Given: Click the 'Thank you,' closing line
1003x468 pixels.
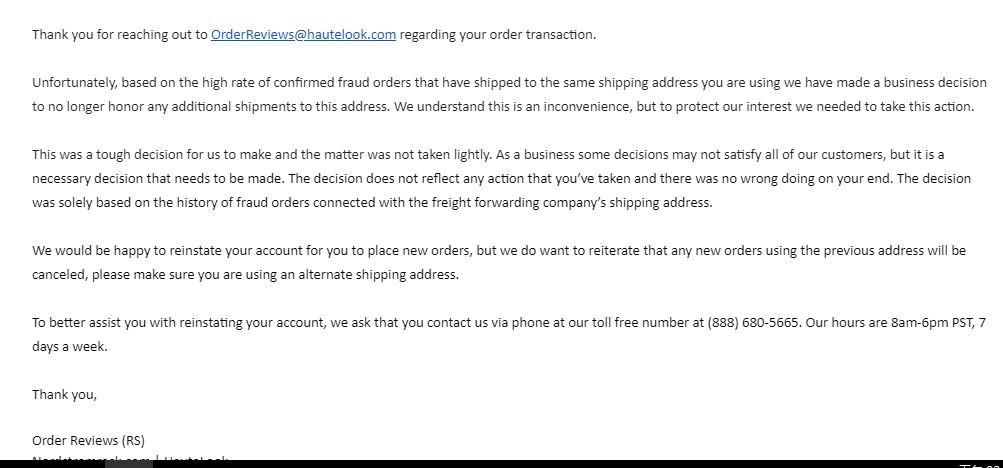Looking at the screenshot, I should tap(65, 394).
